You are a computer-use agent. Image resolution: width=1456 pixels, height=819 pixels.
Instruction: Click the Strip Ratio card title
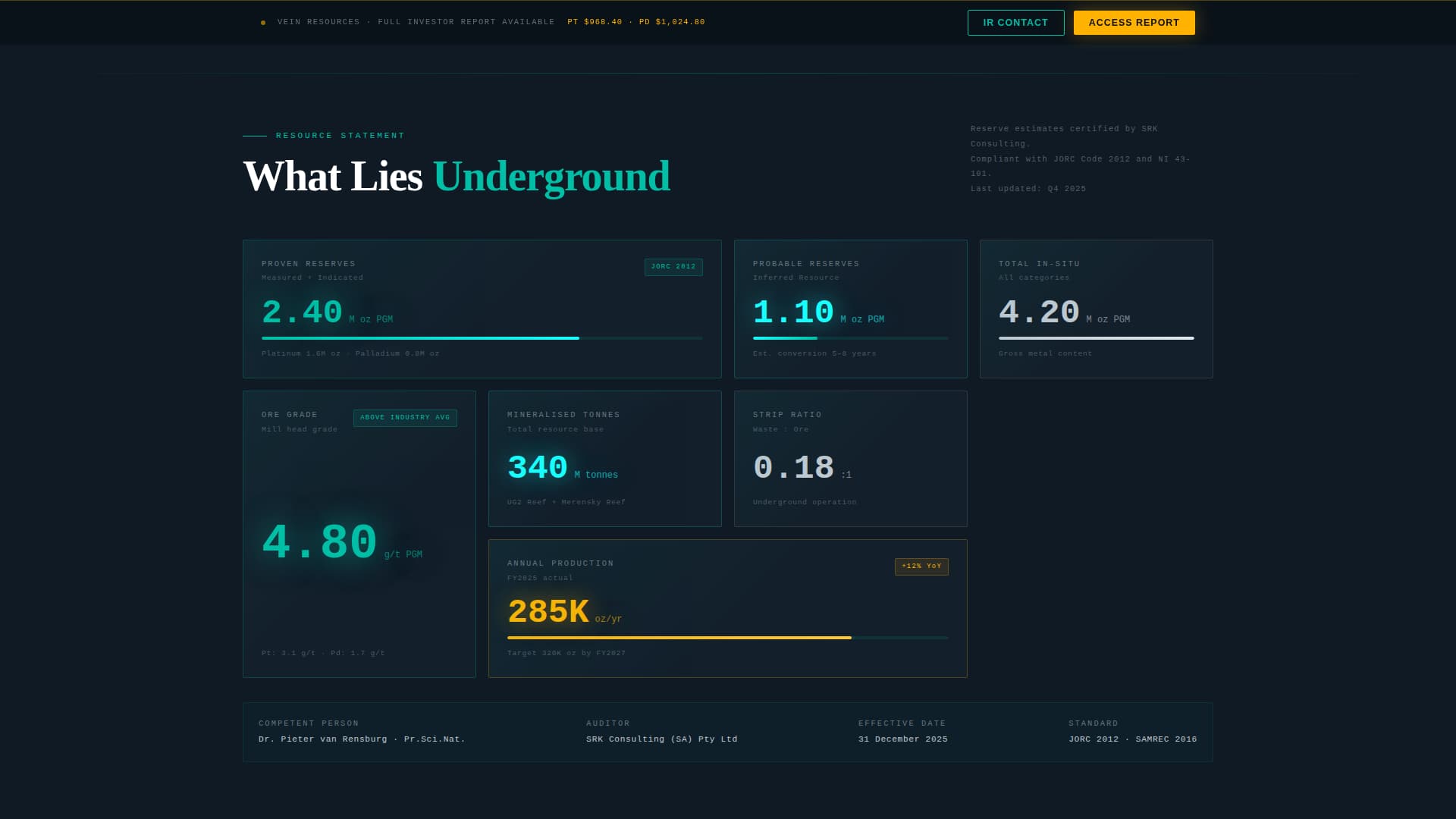(x=787, y=415)
